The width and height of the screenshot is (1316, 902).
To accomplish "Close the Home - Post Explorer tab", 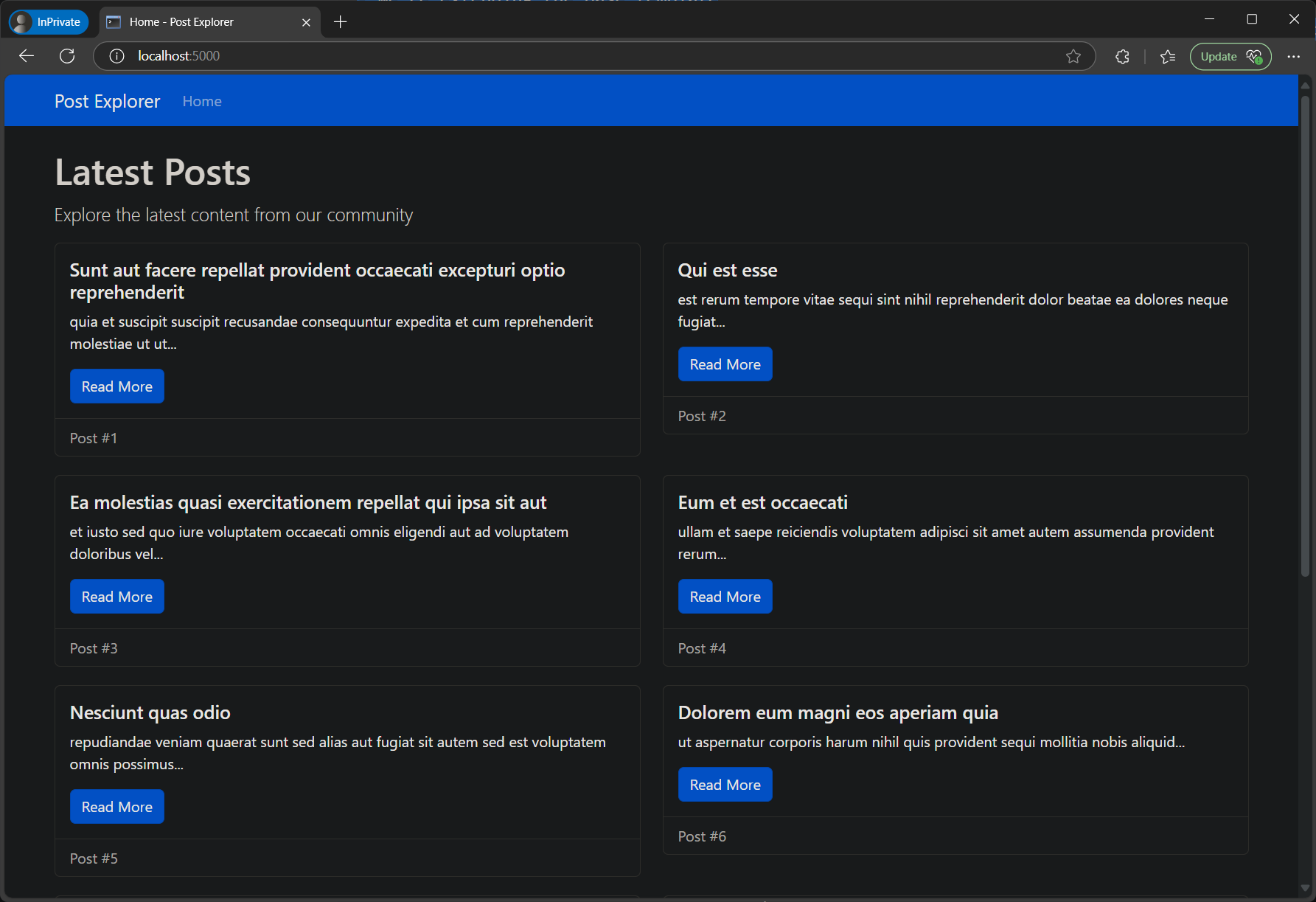I will coord(306,22).
